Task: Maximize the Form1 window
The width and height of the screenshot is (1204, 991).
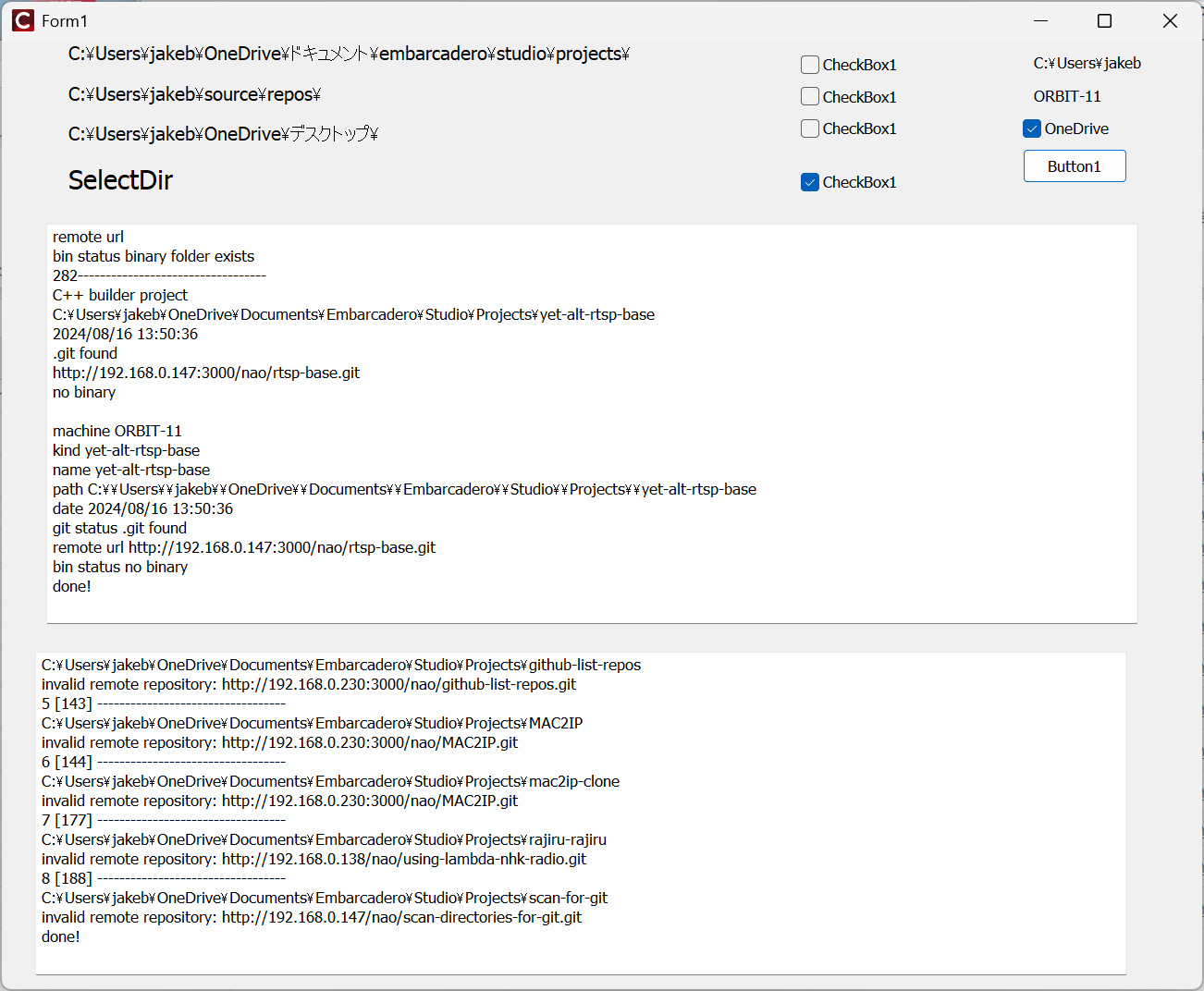Action: coord(1104,20)
